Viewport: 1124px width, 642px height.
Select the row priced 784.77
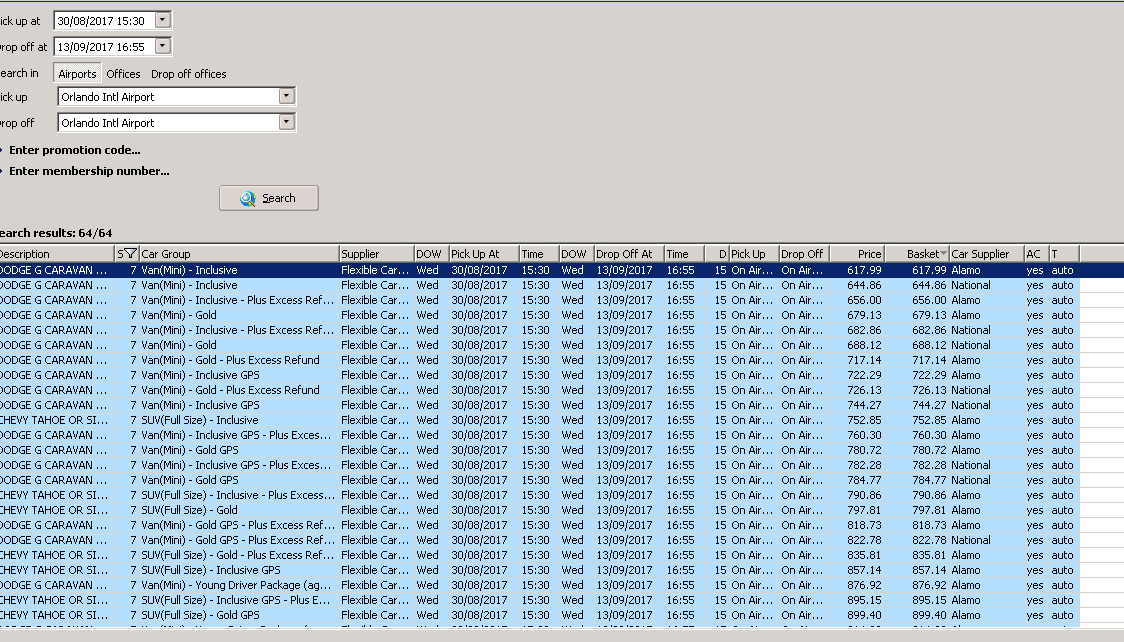(540, 481)
